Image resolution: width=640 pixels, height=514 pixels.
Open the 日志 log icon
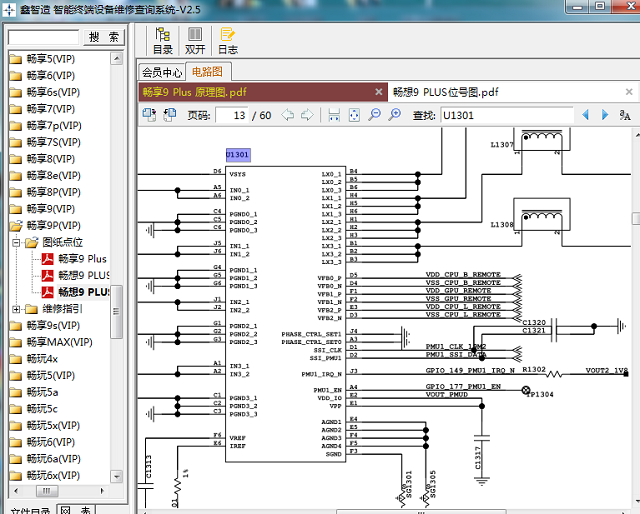pos(227,41)
